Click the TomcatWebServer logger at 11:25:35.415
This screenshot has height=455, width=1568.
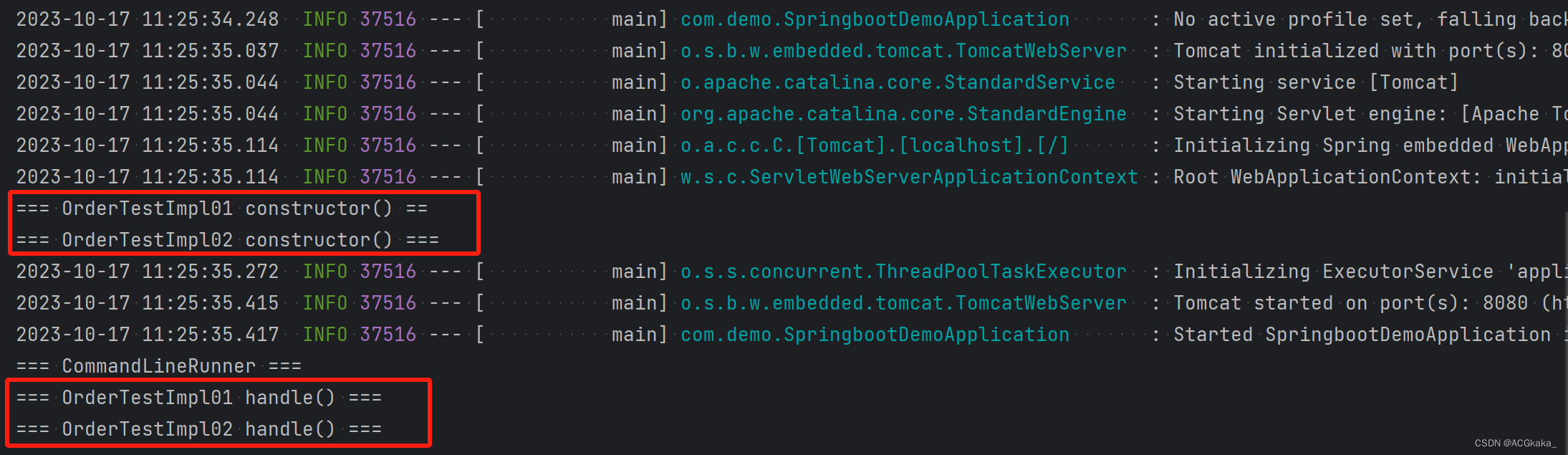(903, 304)
